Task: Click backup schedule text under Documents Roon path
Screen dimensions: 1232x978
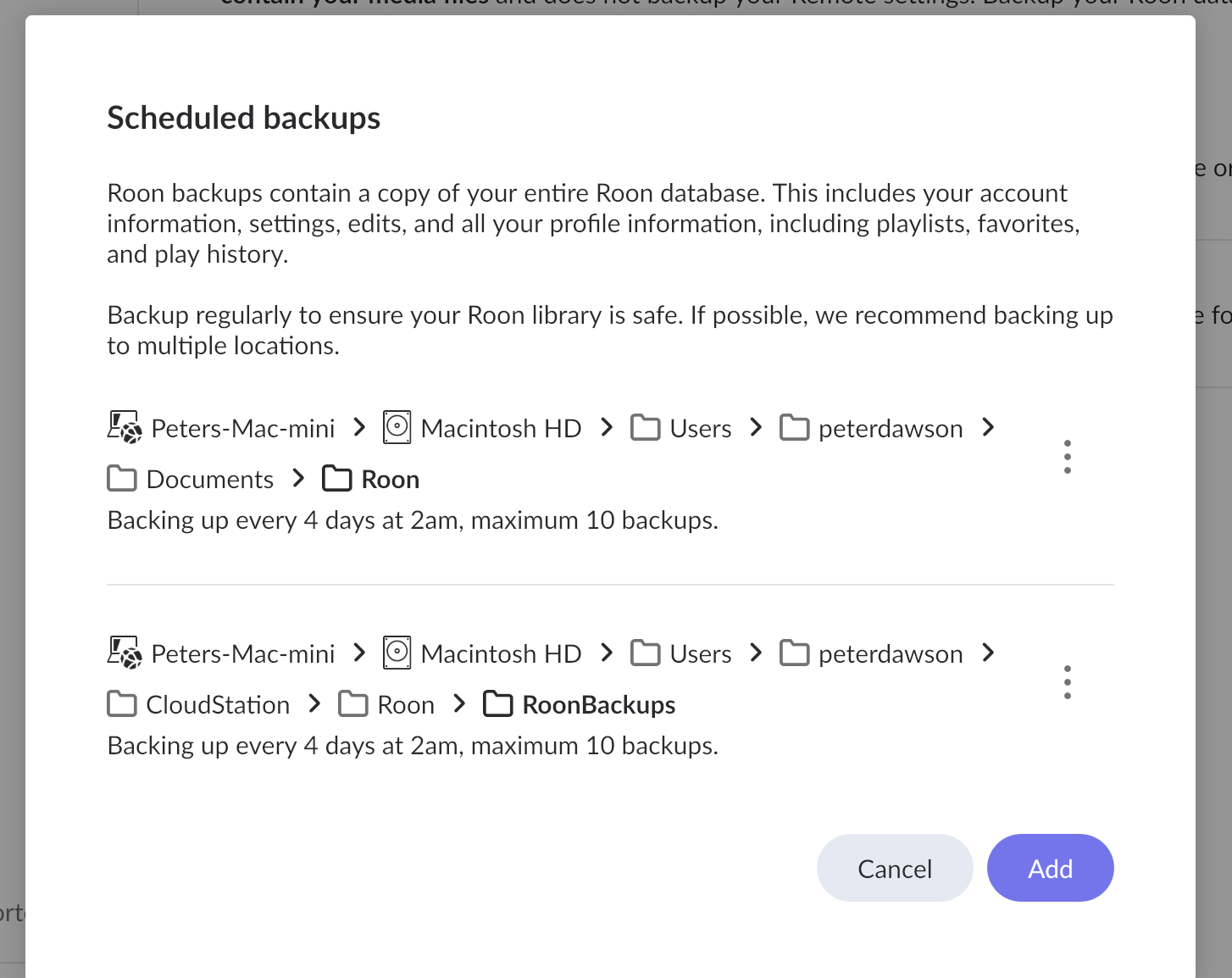Action: click(x=413, y=520)
